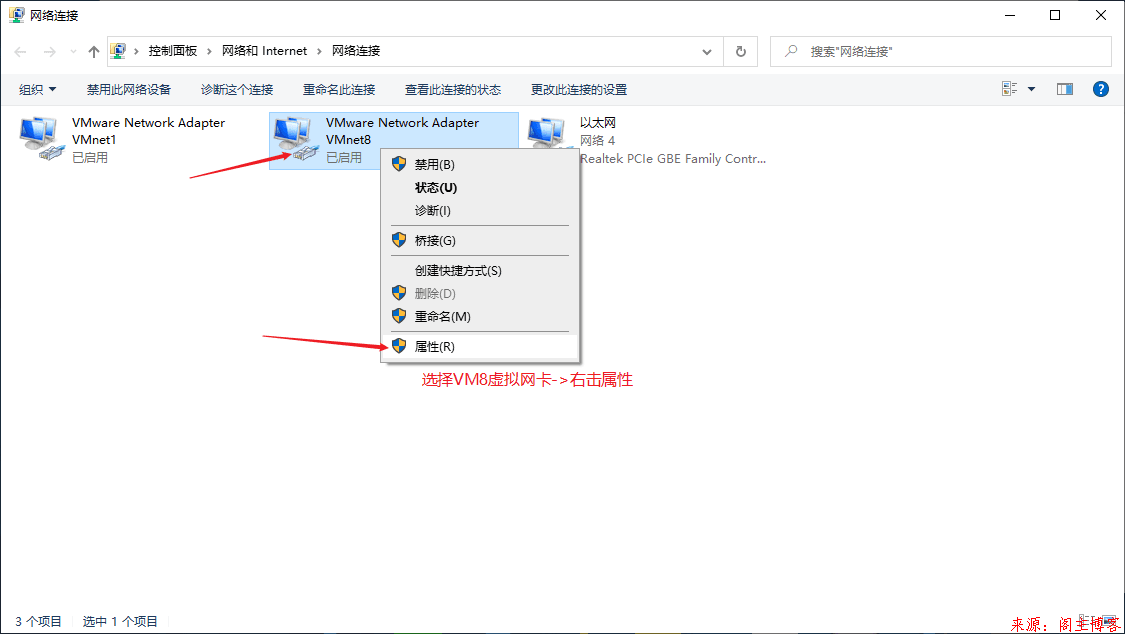Toggle the preview pane icon
Viewport: 1125px width, 634px height.
1065,89
